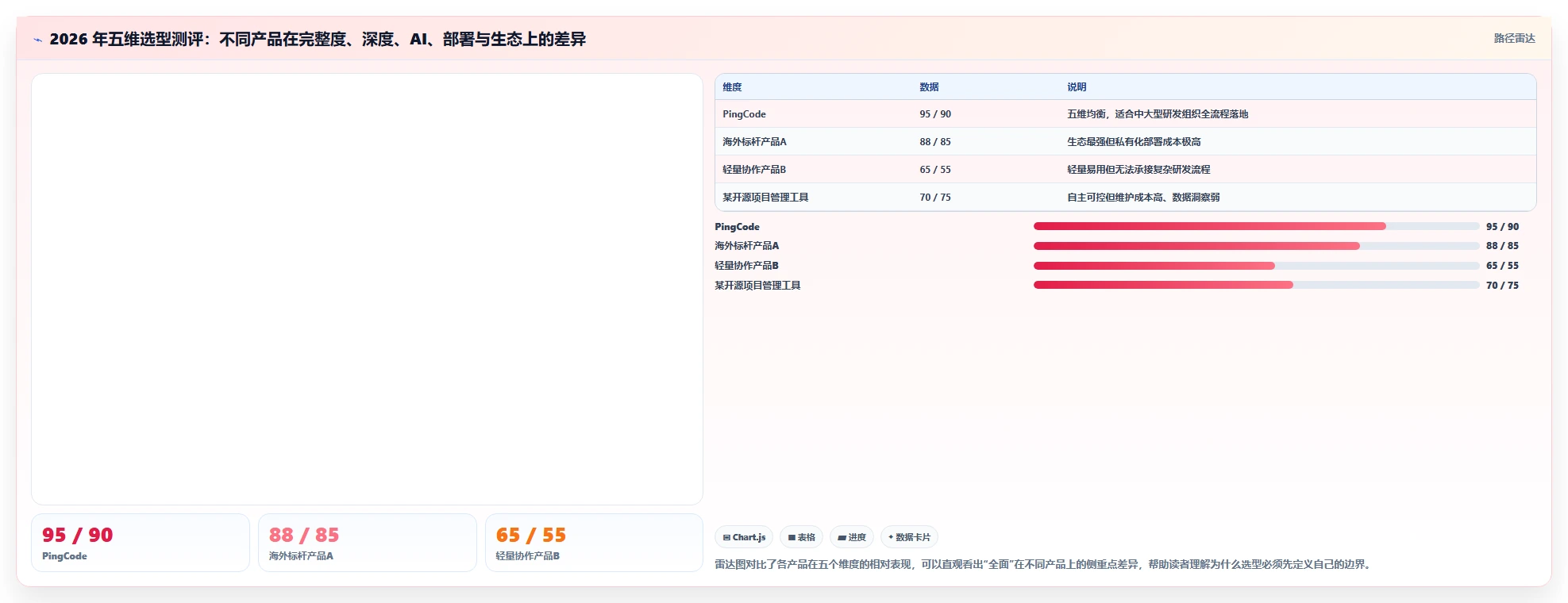The image size is (1568, 603).
Task: Click the 某开源项目管理工具 label beside its progress bar
Action: (757, 286)
